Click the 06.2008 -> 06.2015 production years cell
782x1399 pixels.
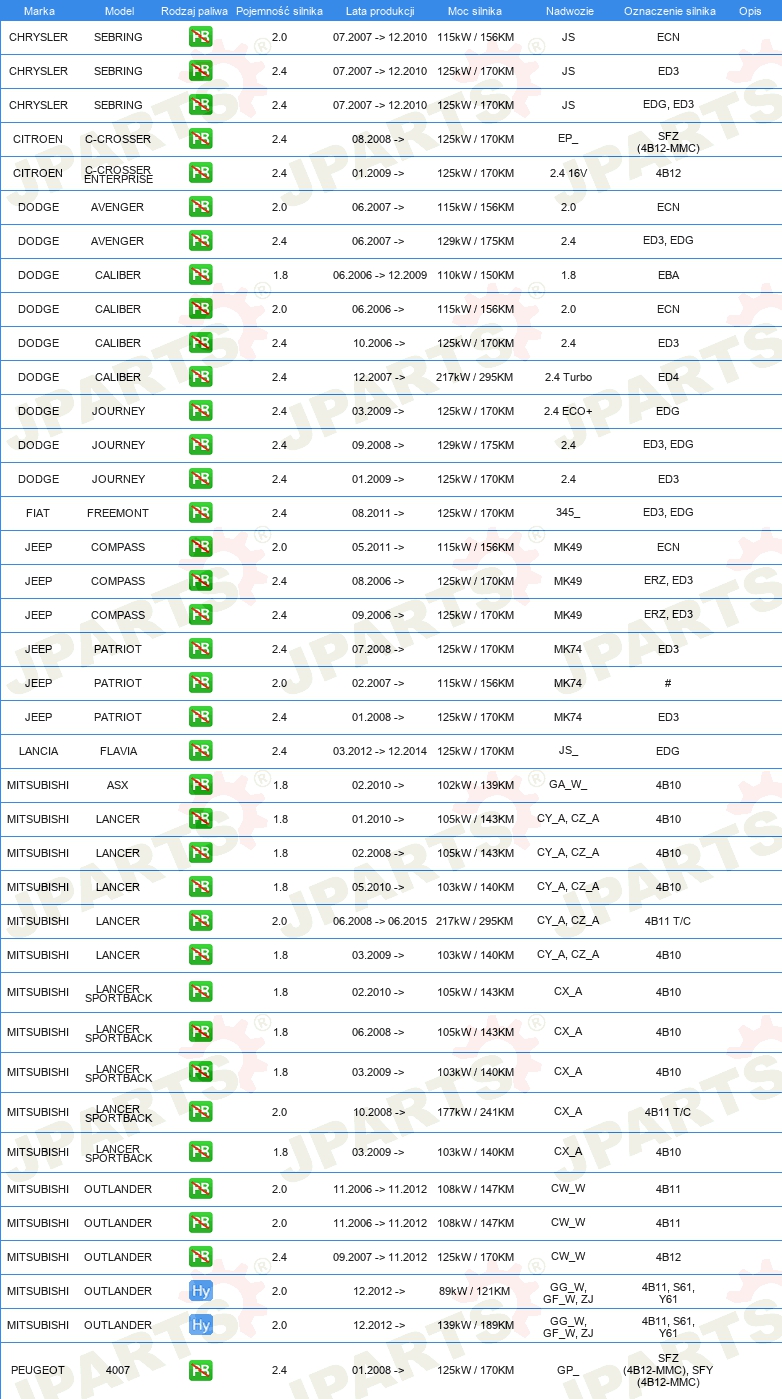[x=380, y=922]
